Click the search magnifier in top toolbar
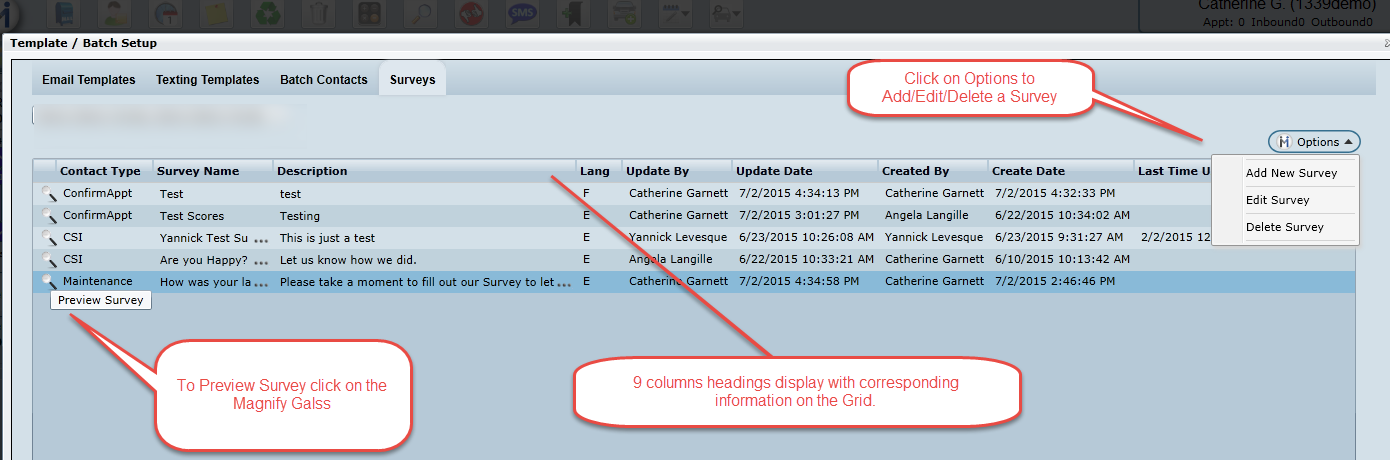This screenshot has height=460, width=1390. point(420,14)
